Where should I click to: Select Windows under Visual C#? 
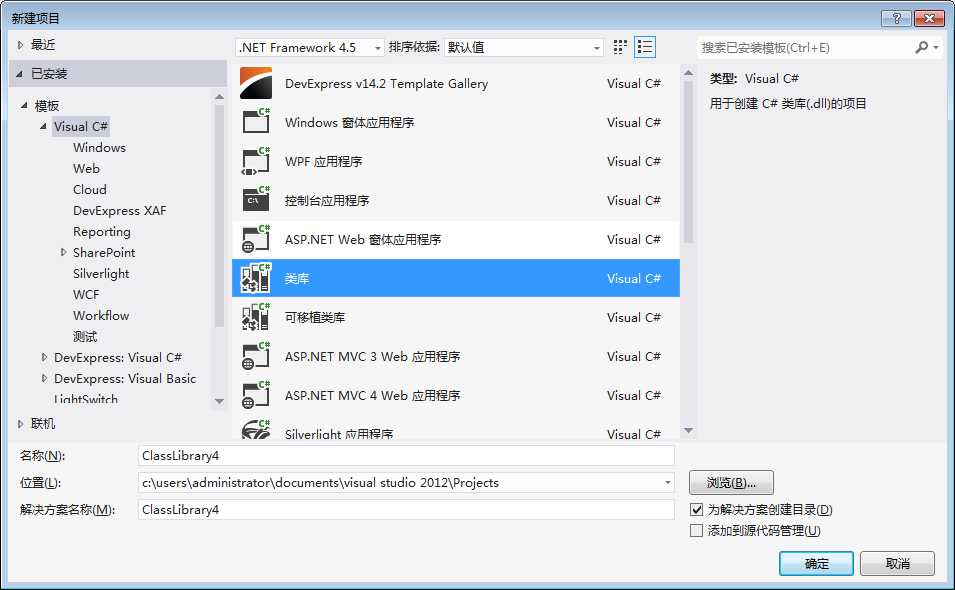coord(99,147)
